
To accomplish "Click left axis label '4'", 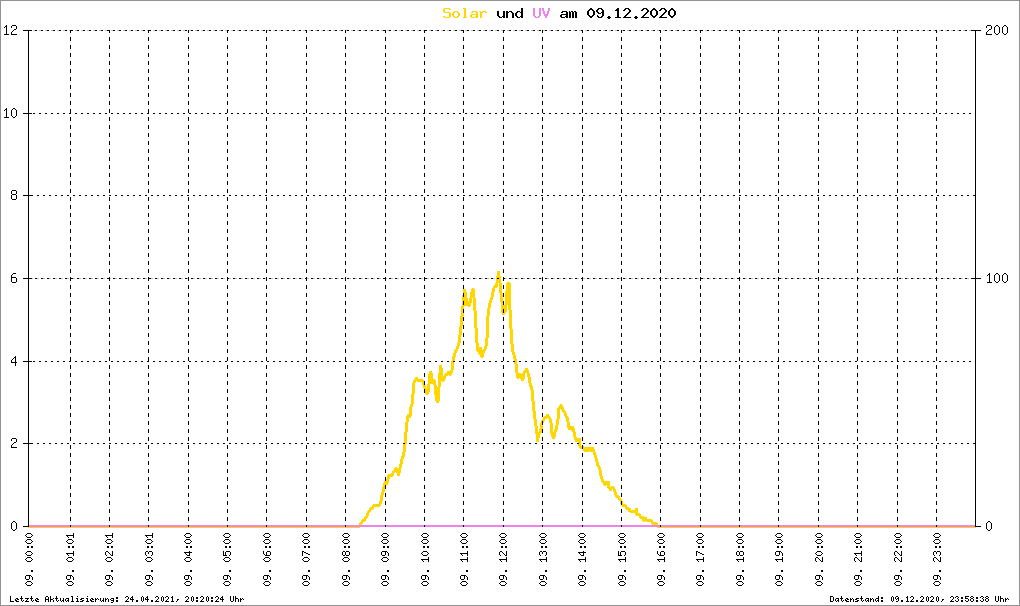I will [x=14, y=361].
